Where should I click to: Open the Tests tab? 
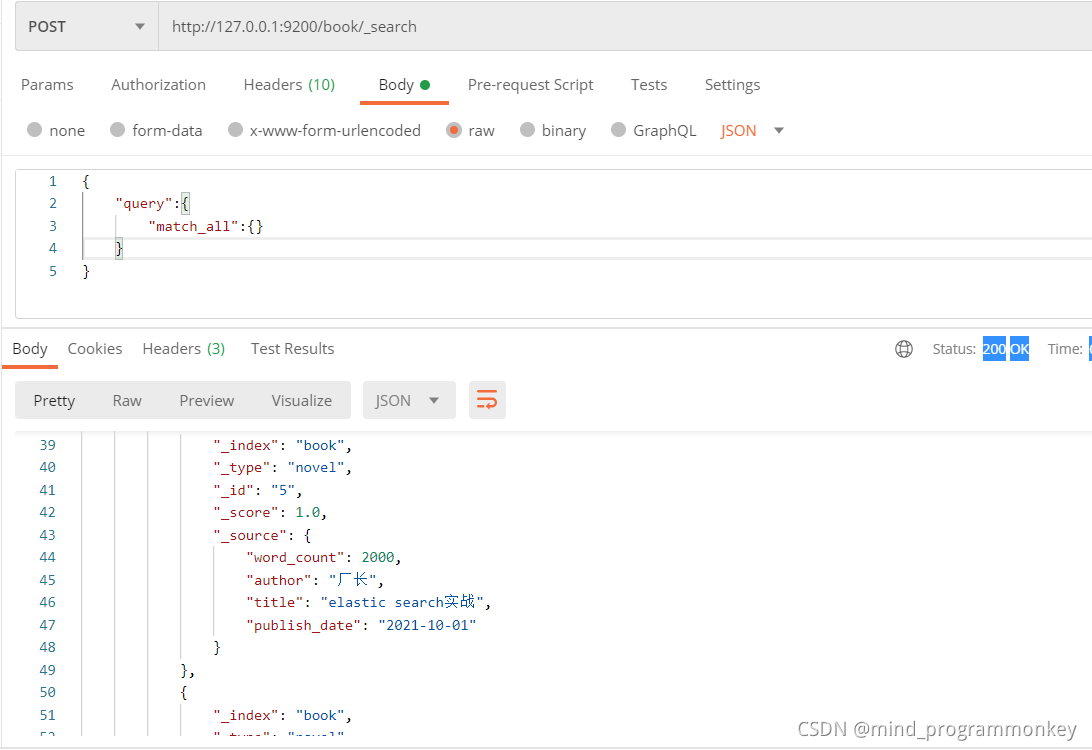point(648,84)
